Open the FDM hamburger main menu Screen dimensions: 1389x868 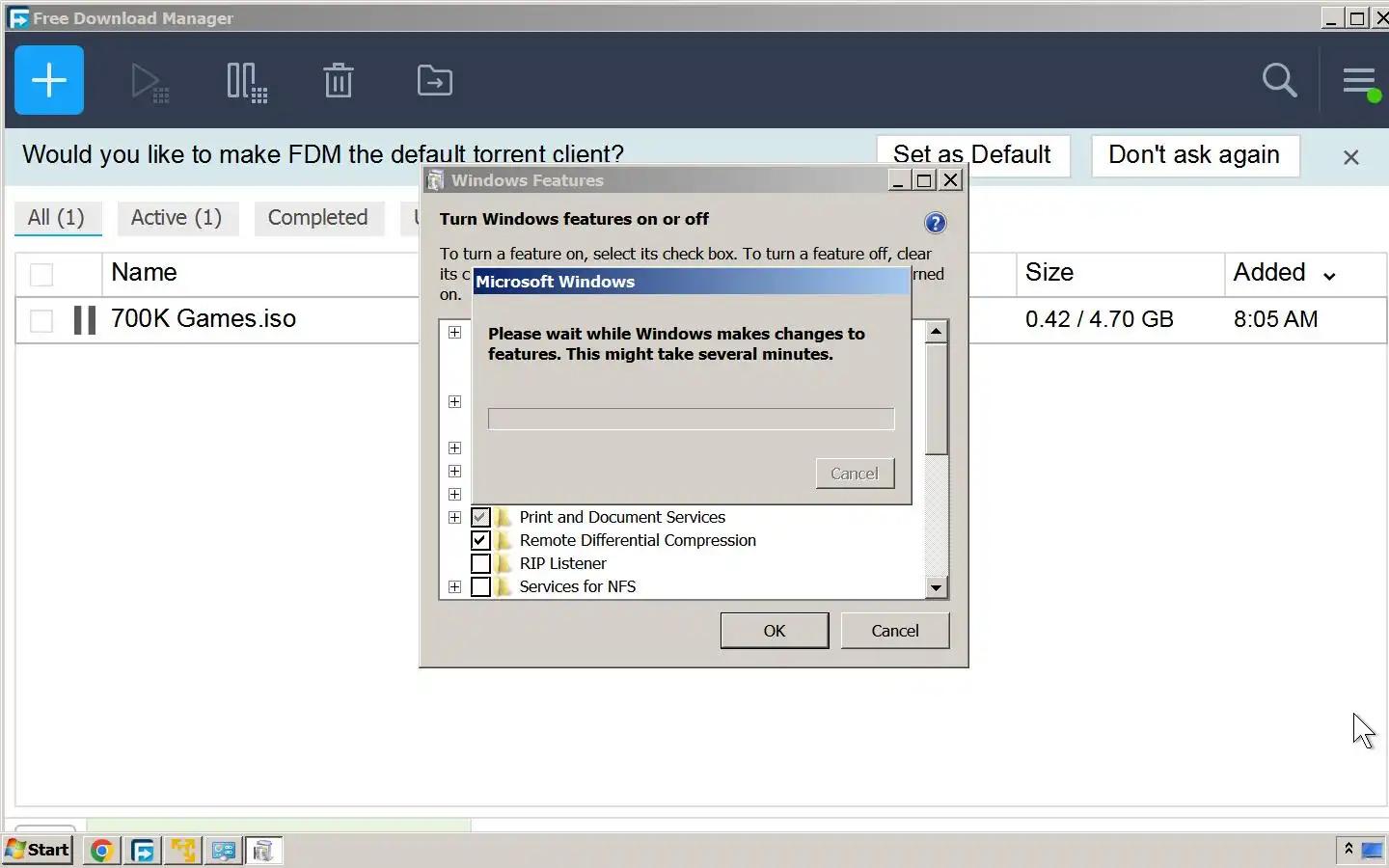pos(1360,82)
